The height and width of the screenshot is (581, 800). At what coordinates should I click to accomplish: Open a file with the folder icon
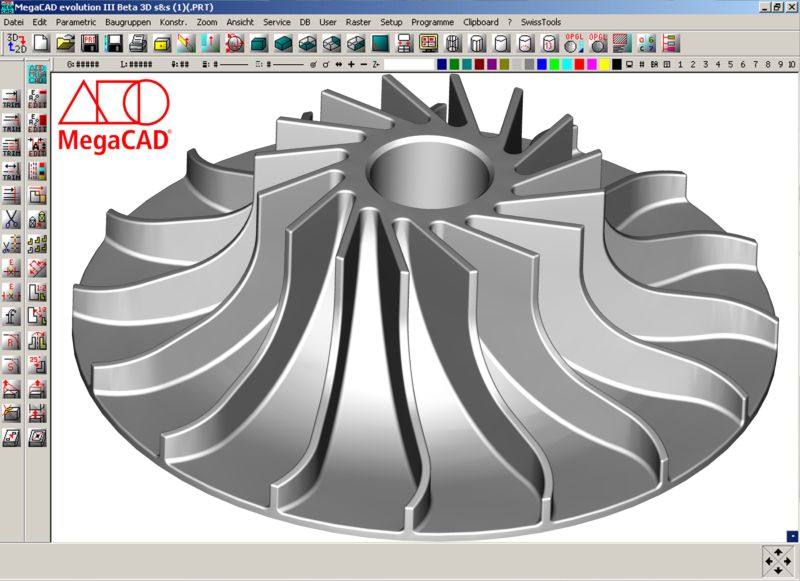65,42
